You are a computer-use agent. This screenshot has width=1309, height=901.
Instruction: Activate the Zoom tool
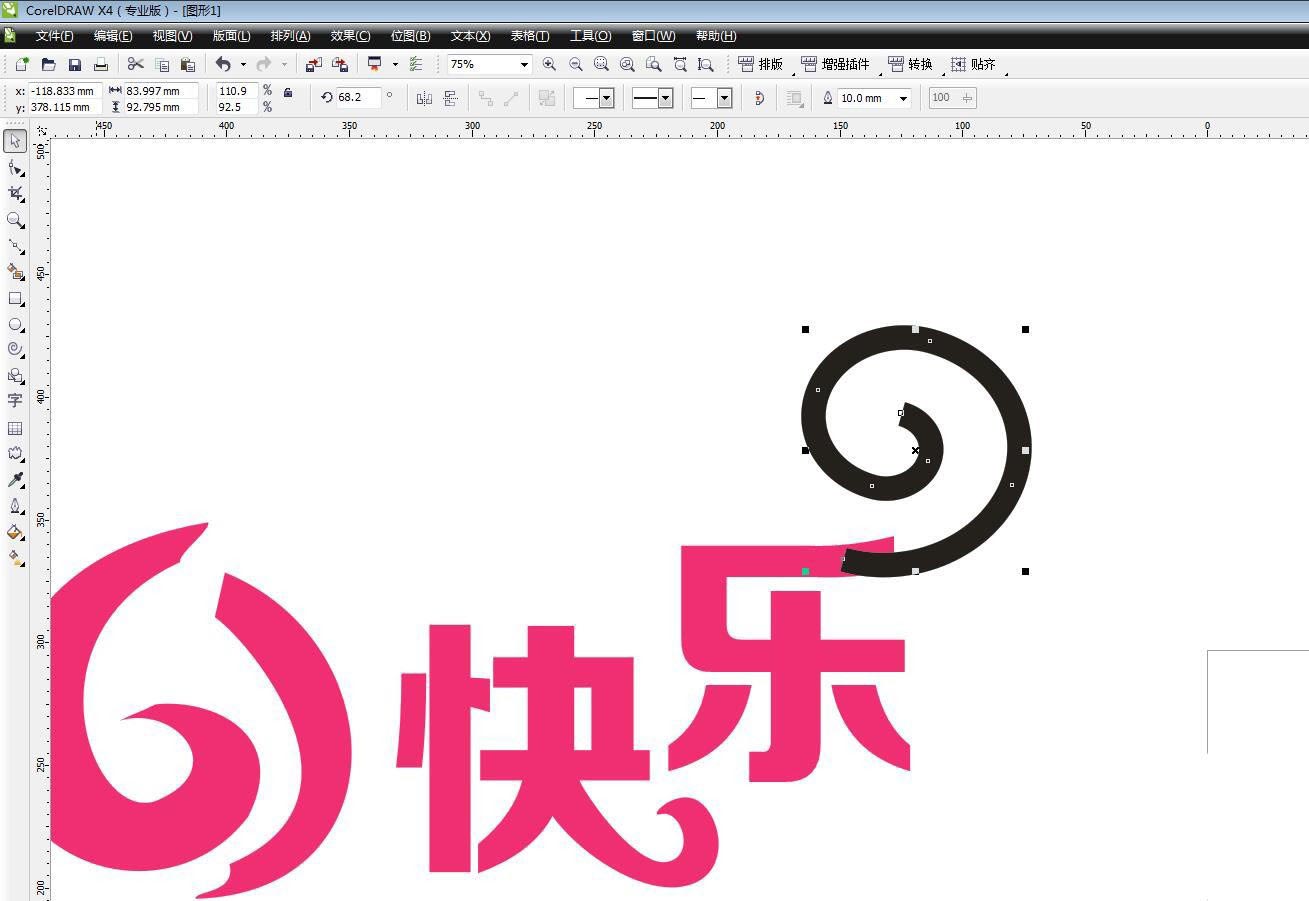(15, 219)
